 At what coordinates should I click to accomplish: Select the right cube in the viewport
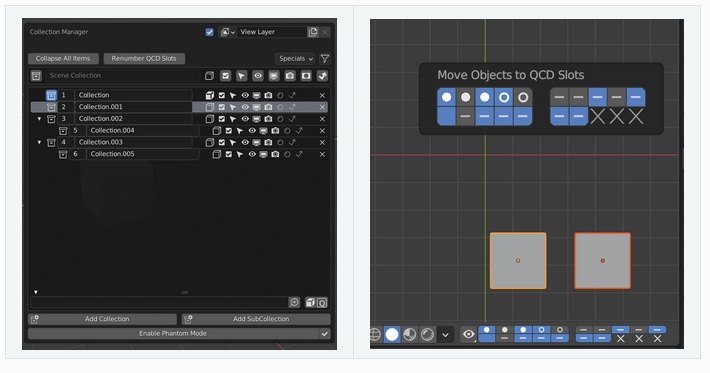pyautogui.click(x=603, y=261)
